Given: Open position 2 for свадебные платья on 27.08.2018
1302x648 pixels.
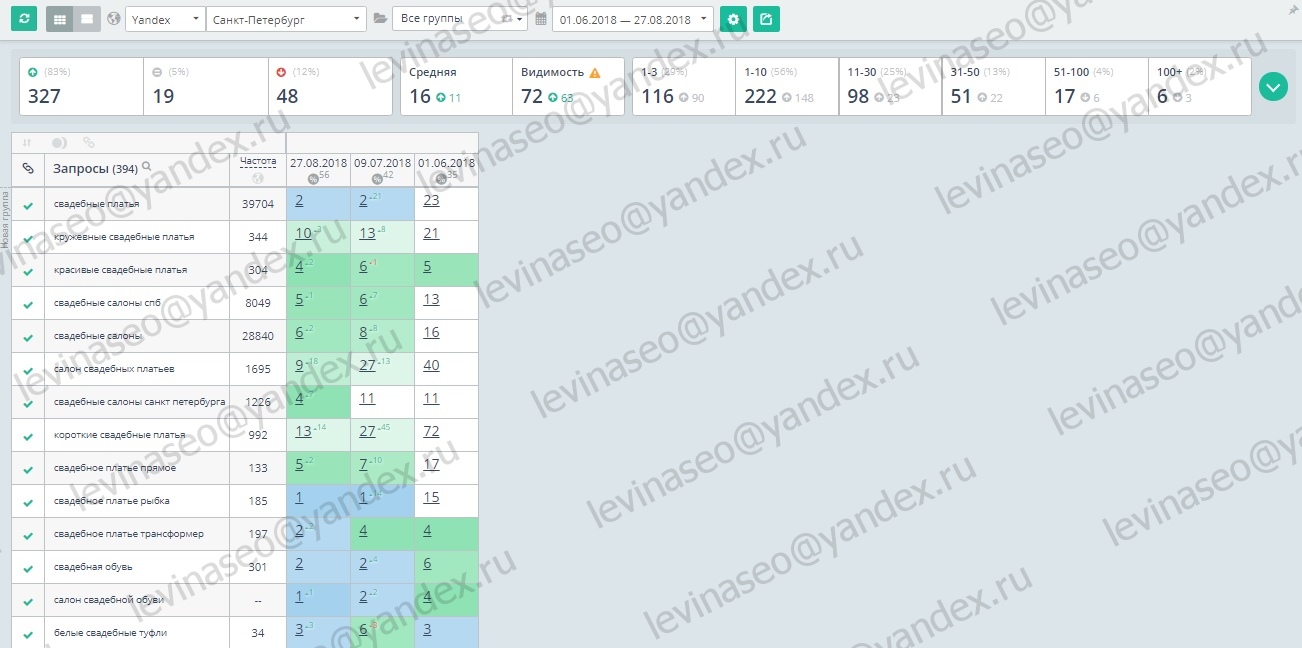Looking at the screenshot, I should point(299,200).
